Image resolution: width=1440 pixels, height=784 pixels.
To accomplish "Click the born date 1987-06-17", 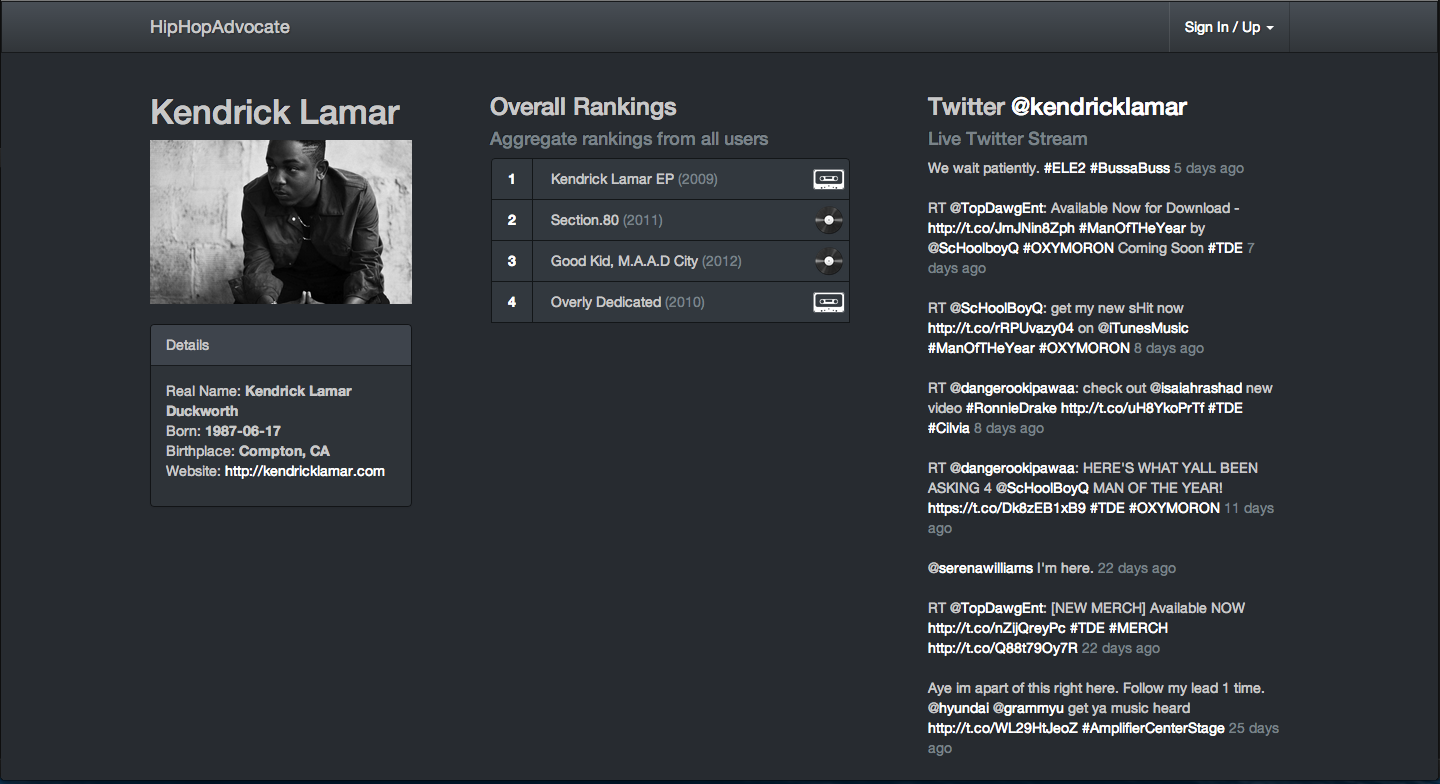I will click(x=243, y=431).
